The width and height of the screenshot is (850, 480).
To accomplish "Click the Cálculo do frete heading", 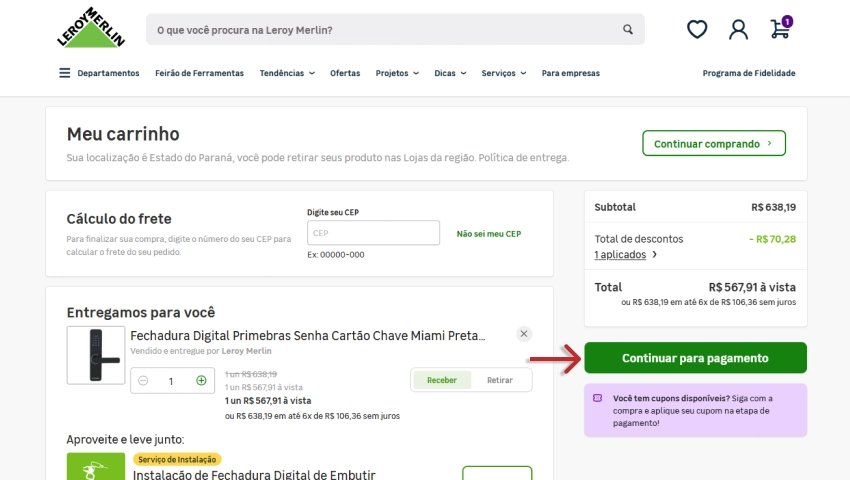I will (x=119, y=219).
